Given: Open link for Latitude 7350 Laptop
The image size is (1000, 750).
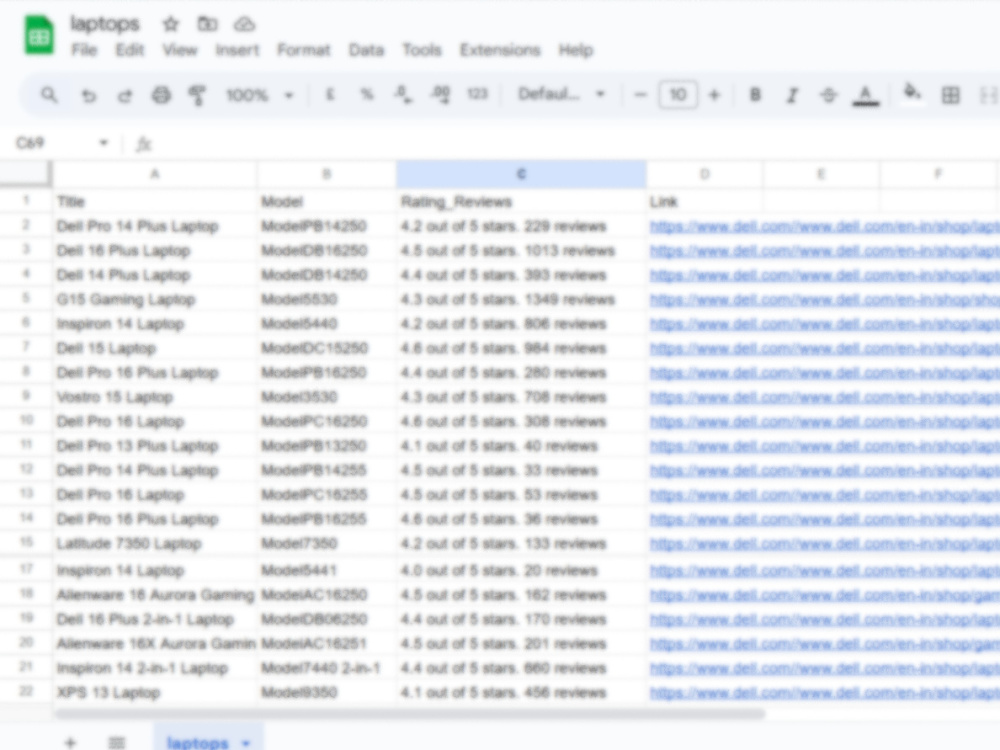Looking at the screenshot, I should click(824, 543).
